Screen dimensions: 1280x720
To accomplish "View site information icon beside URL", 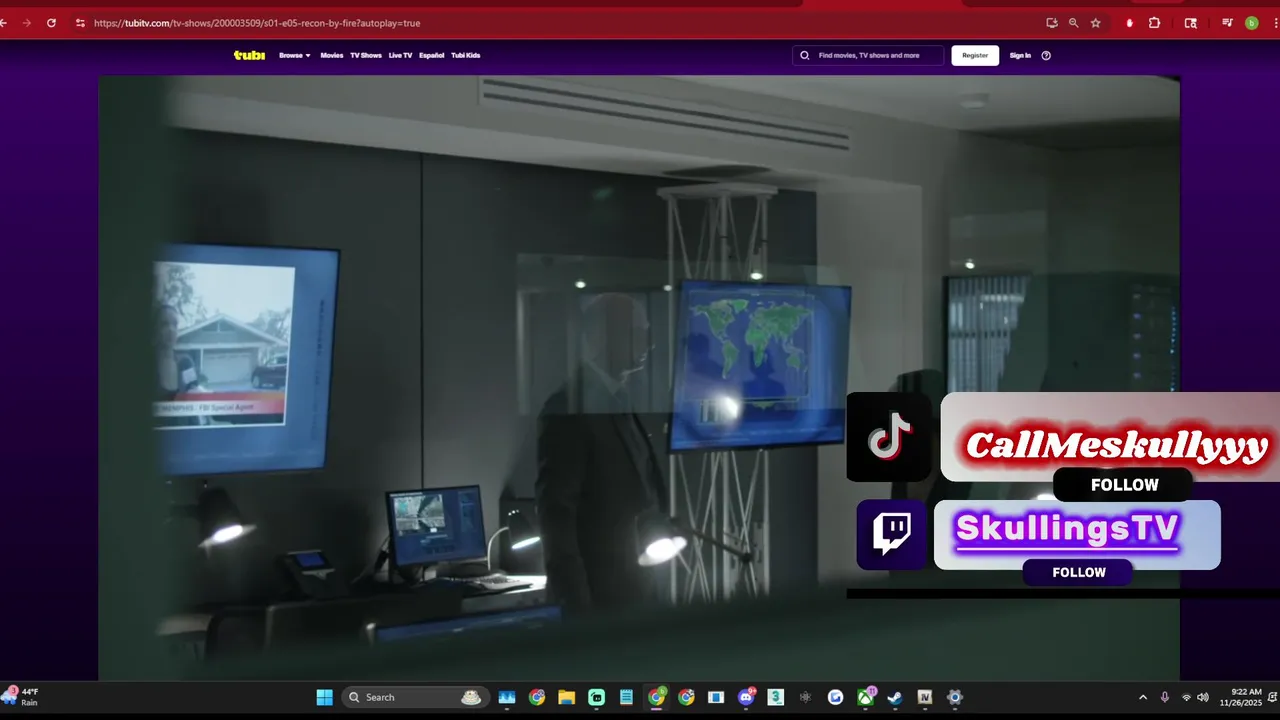I will point(80,23).
